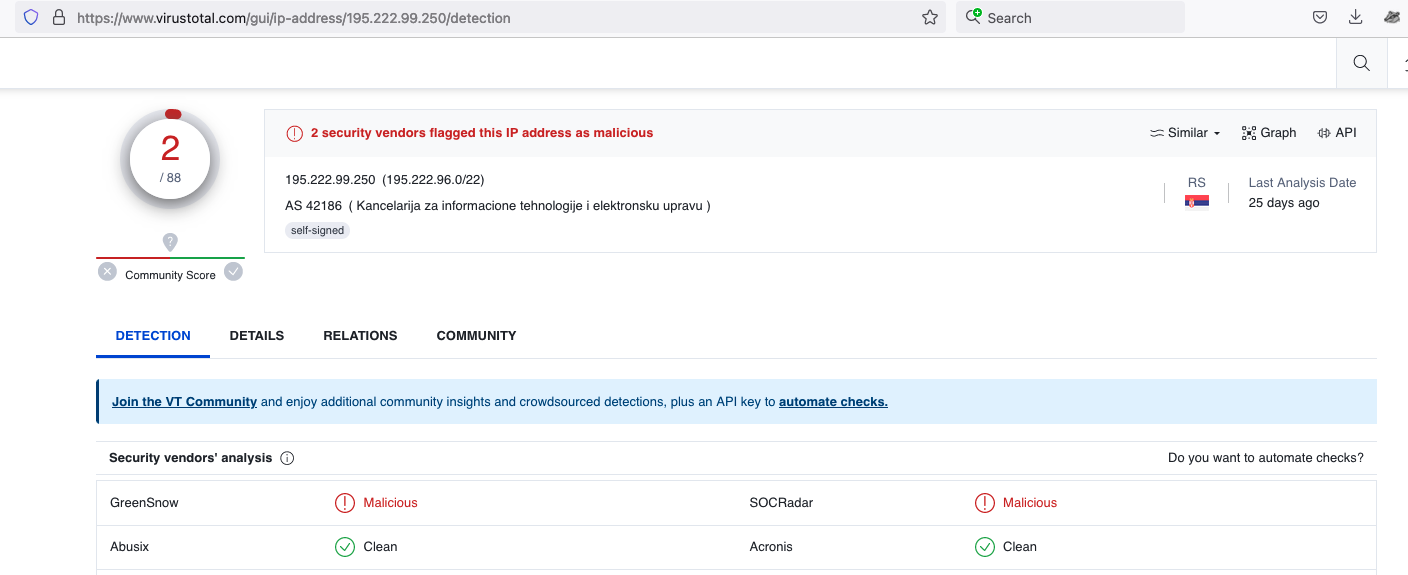Open the browser downloads arrow icon
Image resolution: width=1408 pixels, height=575 pixels.
coord(1356,17)
